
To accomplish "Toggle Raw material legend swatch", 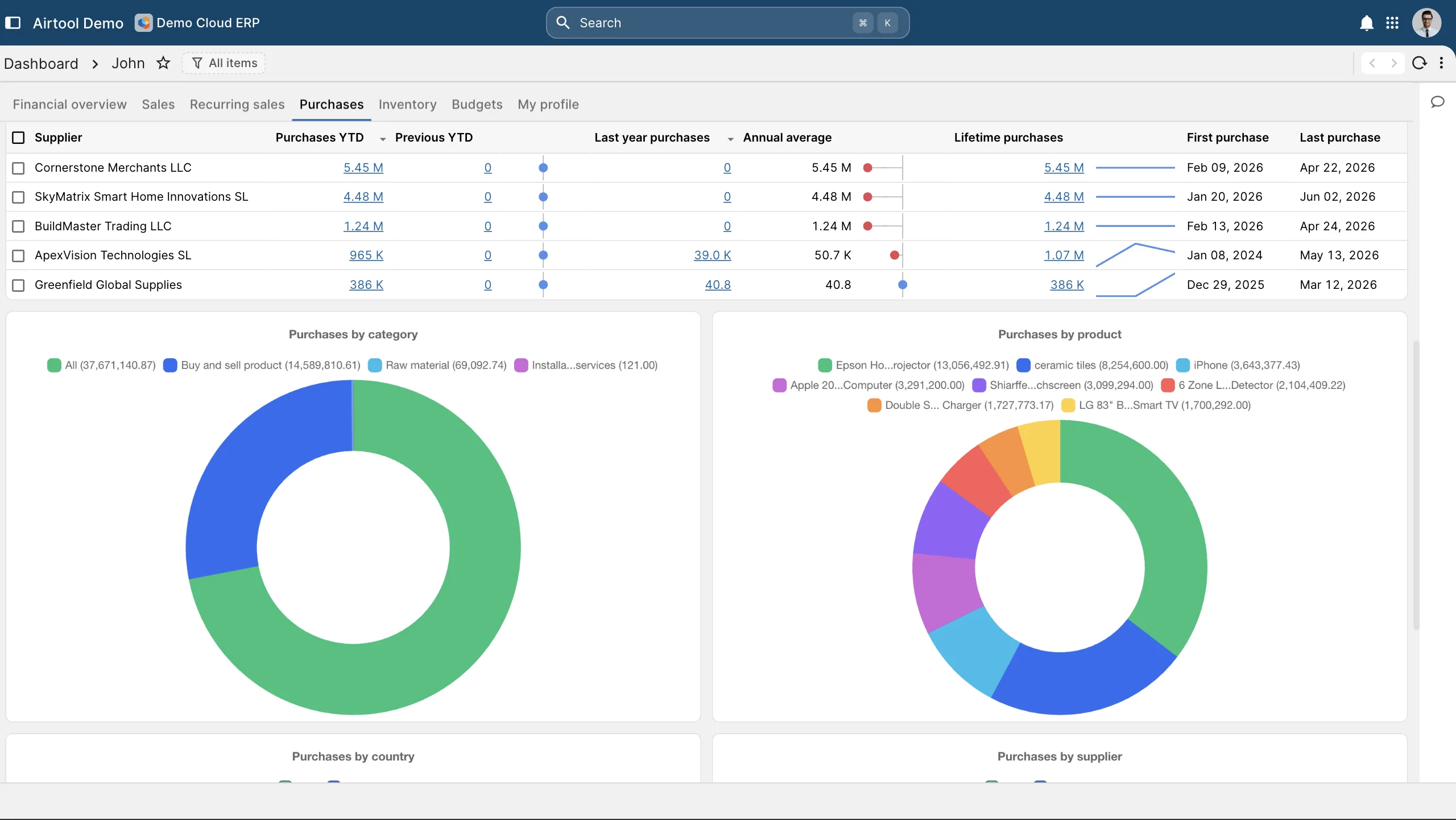I will click(375, 365).
